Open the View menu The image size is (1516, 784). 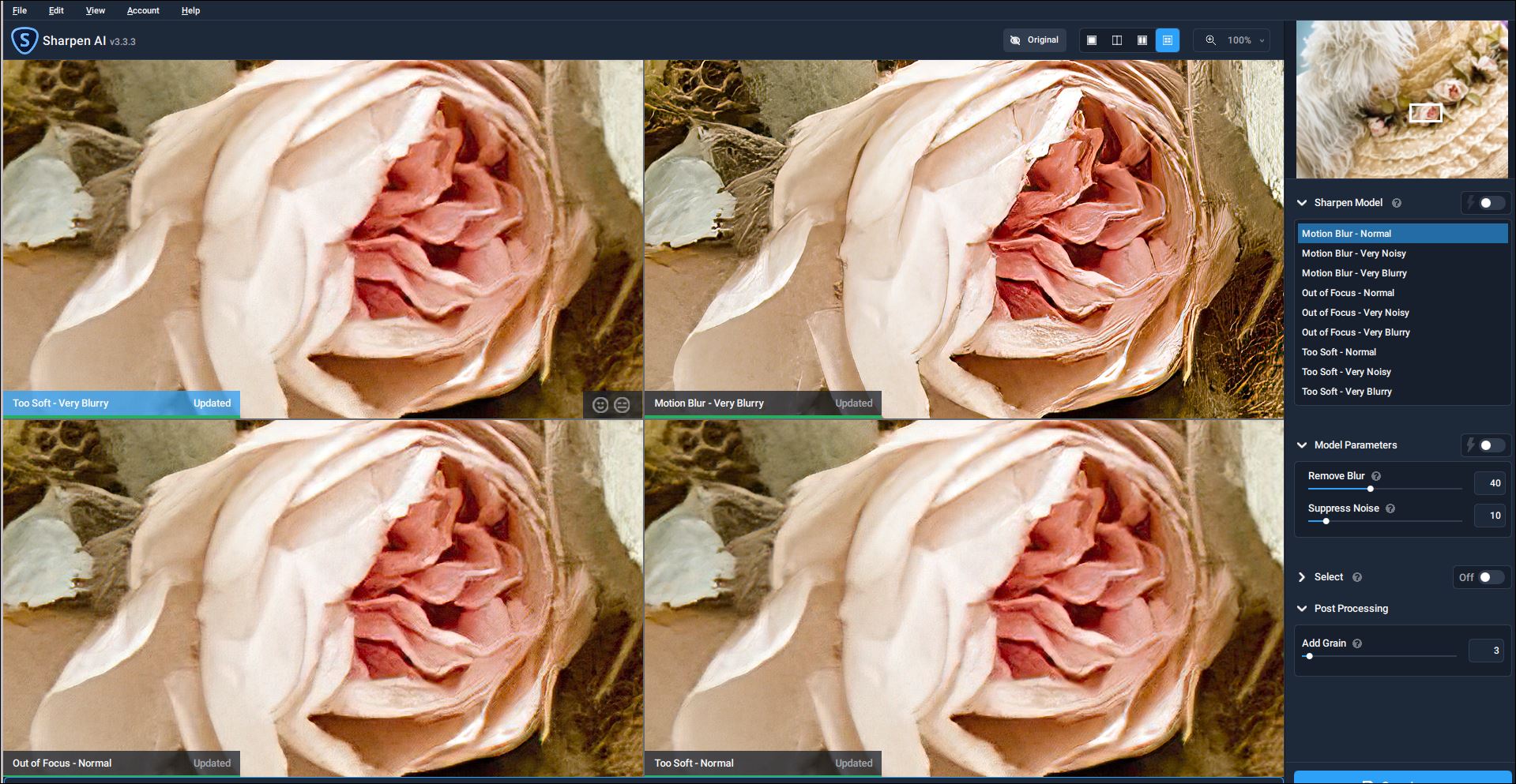(x=96, y=10)
